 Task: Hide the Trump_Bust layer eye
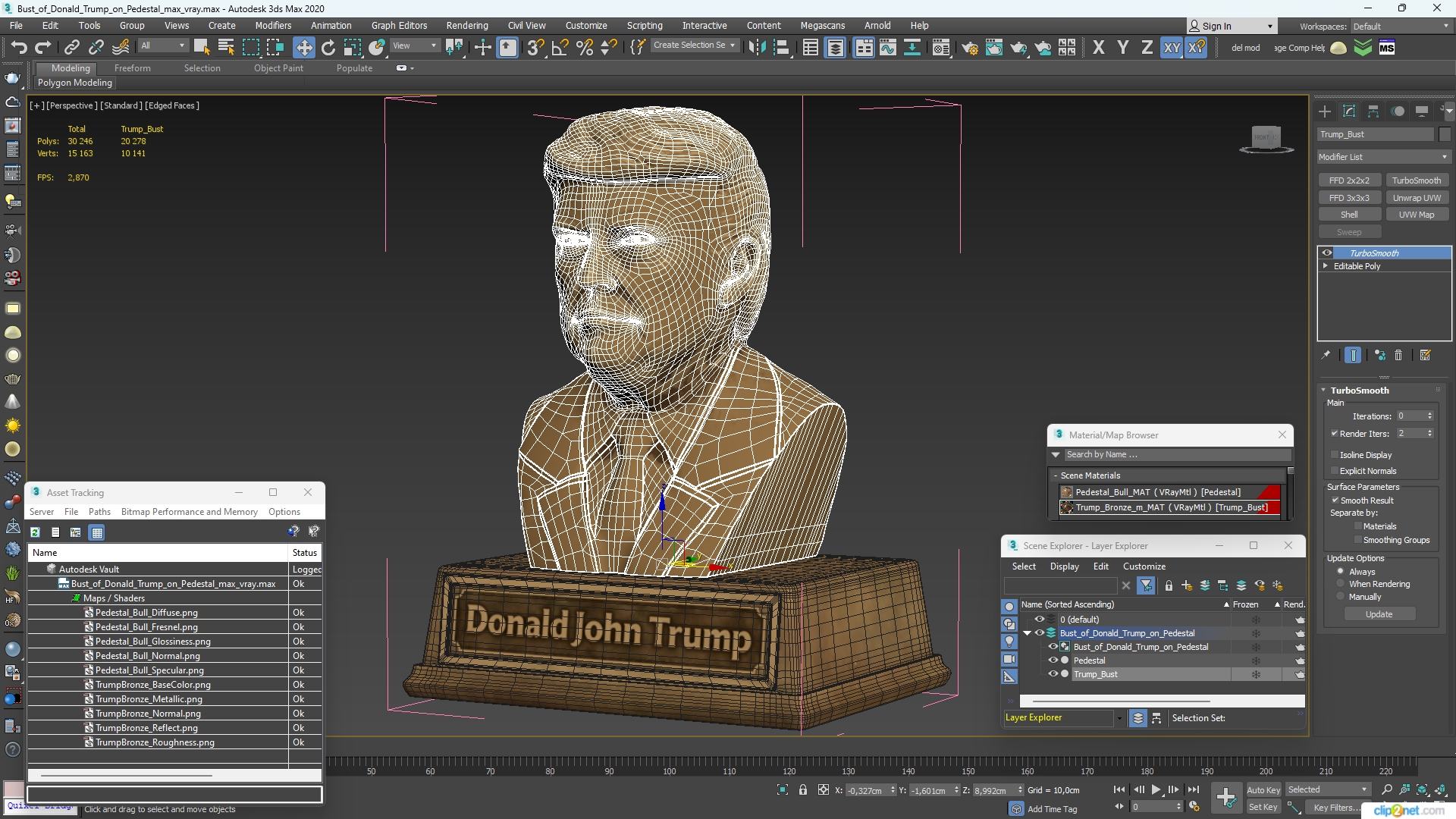[x=1053, y=674]
